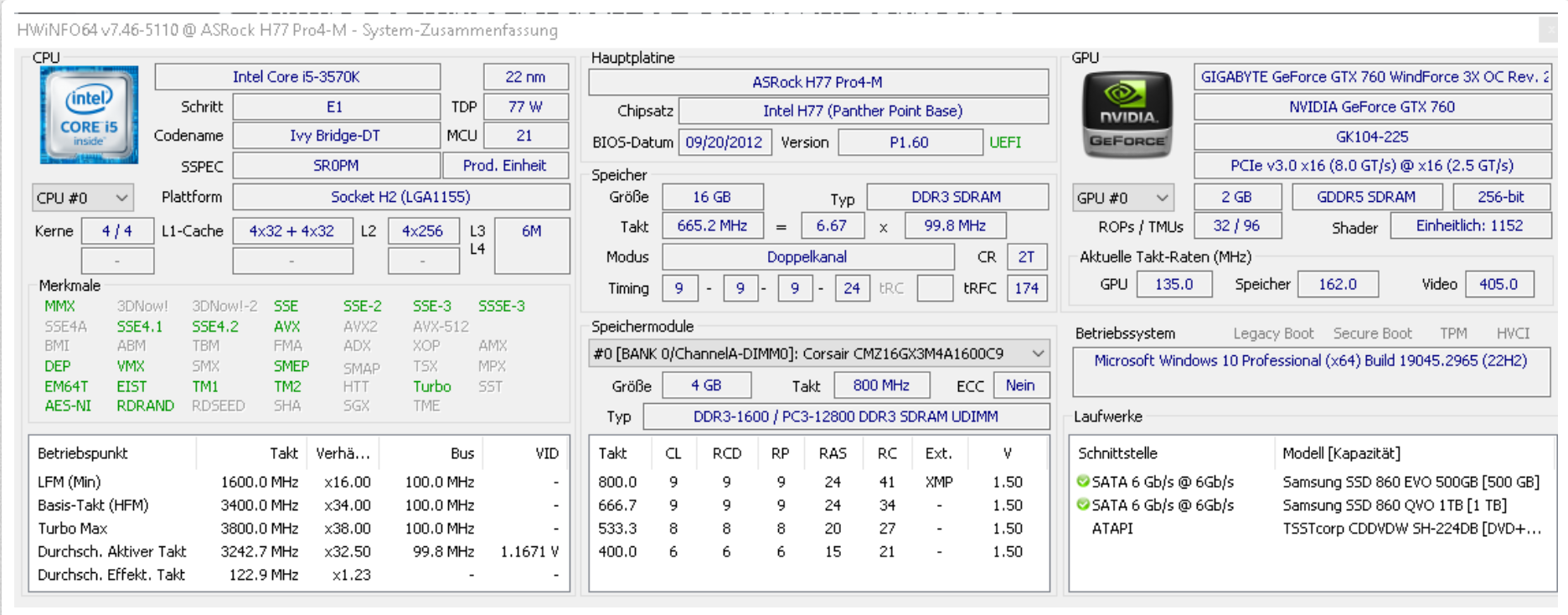Click the TPM indicator

[x=1453, y=333]
